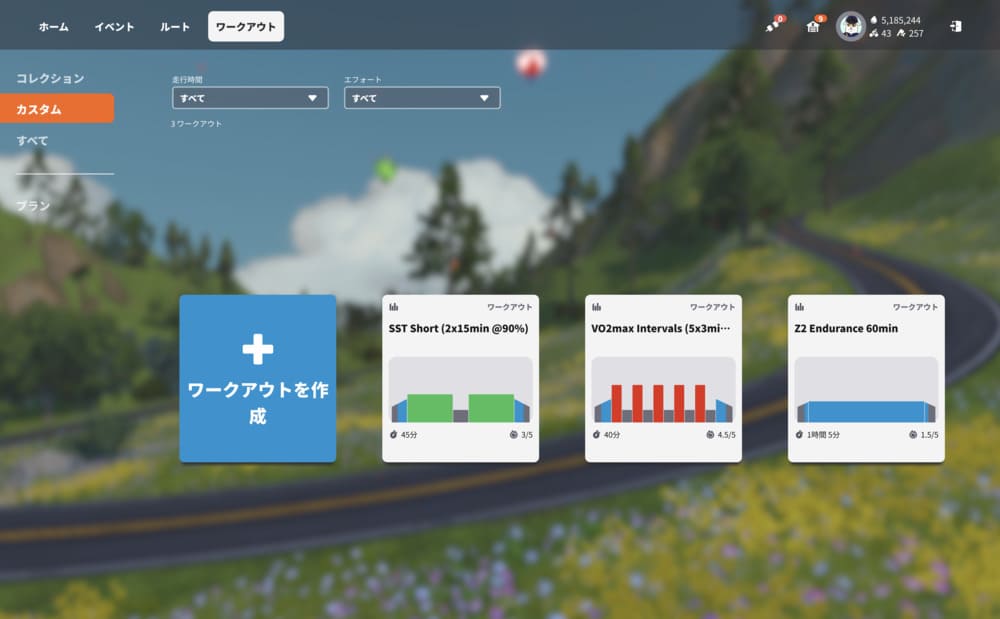
Task: Click stopwatch icon beside 45分
Action: point(393,435)
